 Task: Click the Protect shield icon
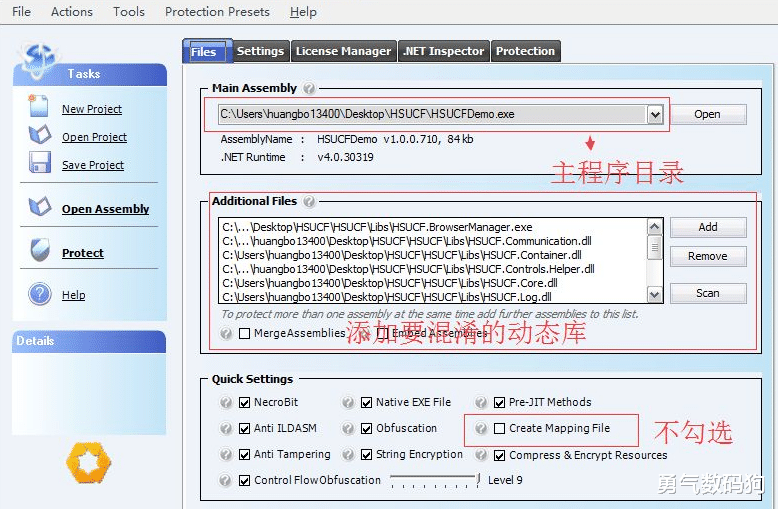tap(40, 250)
